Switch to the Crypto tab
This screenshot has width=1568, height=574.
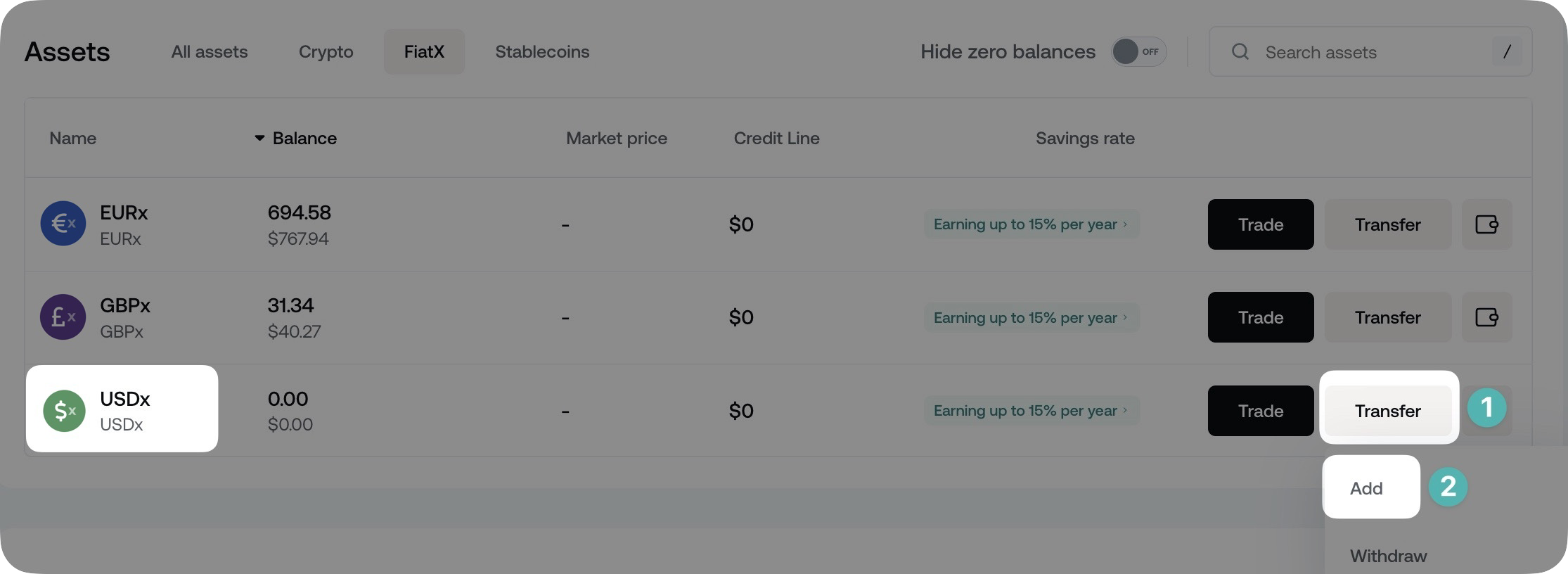pyautogui.click(x=326, y=52)
